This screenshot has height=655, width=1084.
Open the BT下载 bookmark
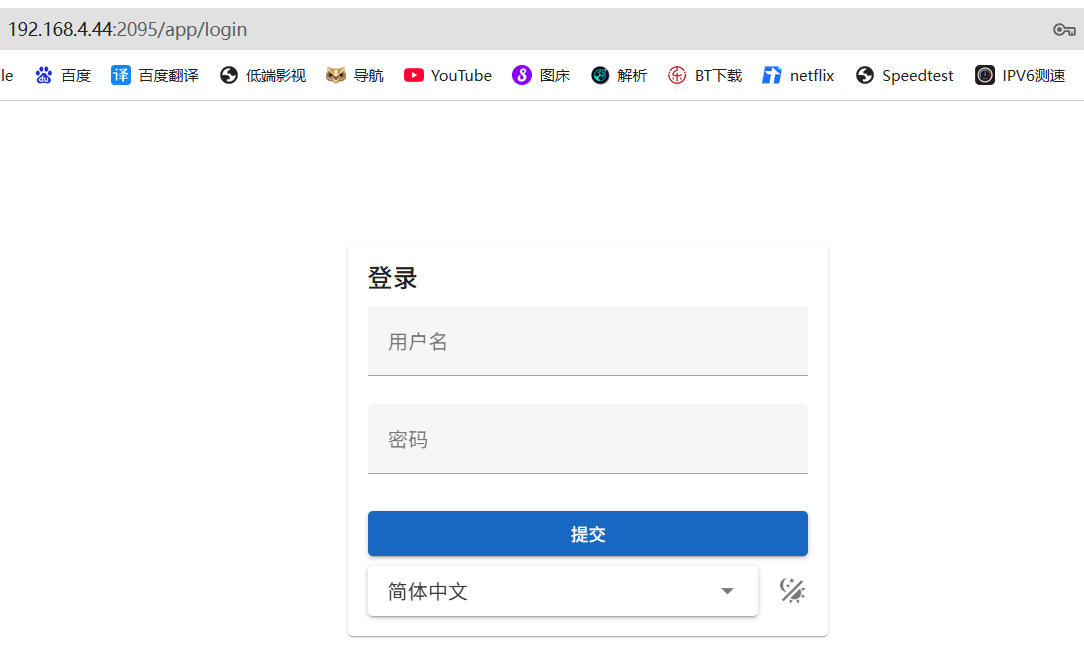tap(705, 76)
